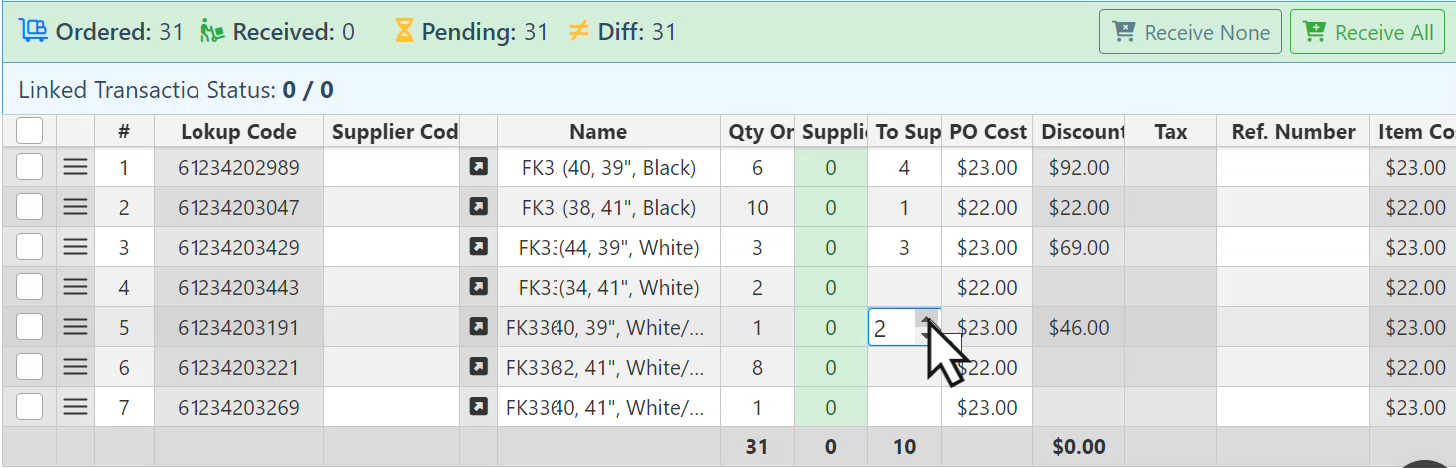Screen dimensions: 1456x468
Task: Click the row menu icon on row 6
Action: point(75,367)
